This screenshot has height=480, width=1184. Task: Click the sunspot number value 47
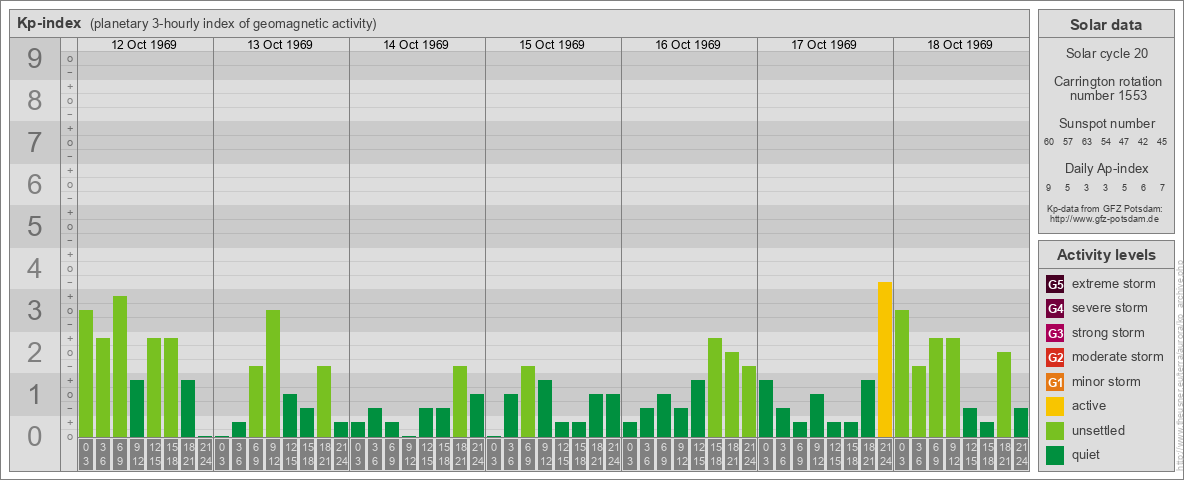[x=1124, y=142]
